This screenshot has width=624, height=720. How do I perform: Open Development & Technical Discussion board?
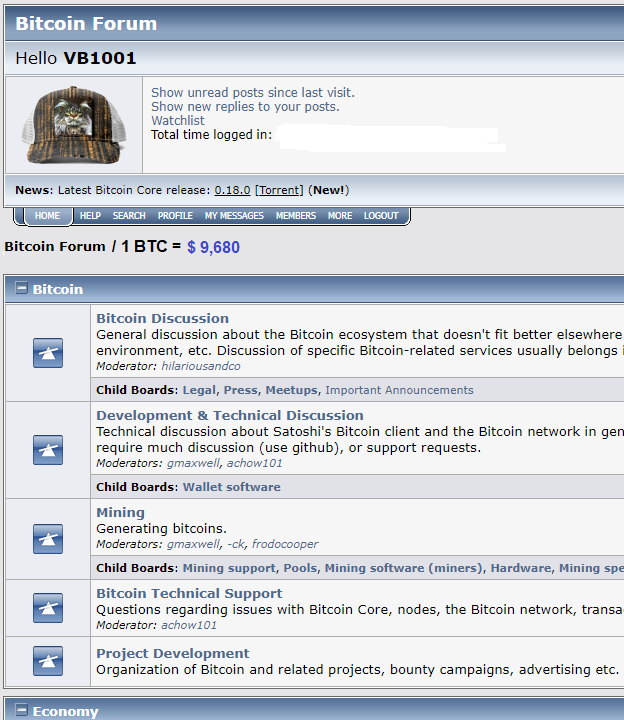point(230,415)
